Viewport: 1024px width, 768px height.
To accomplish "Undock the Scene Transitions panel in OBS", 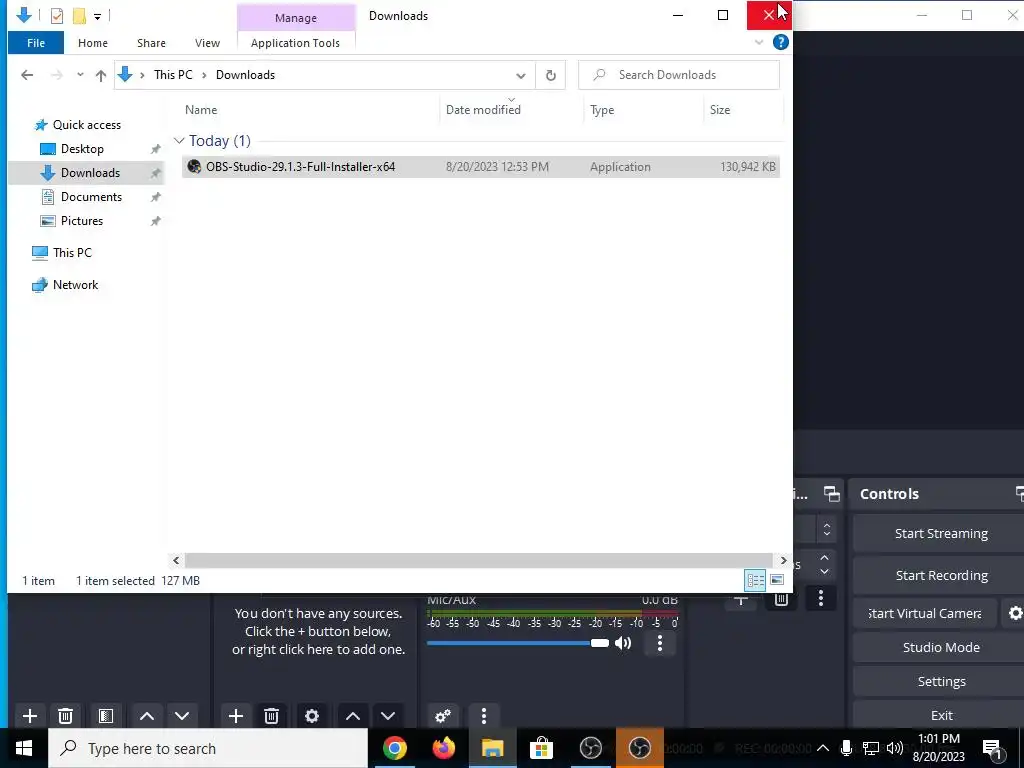I will click(831, 494).
